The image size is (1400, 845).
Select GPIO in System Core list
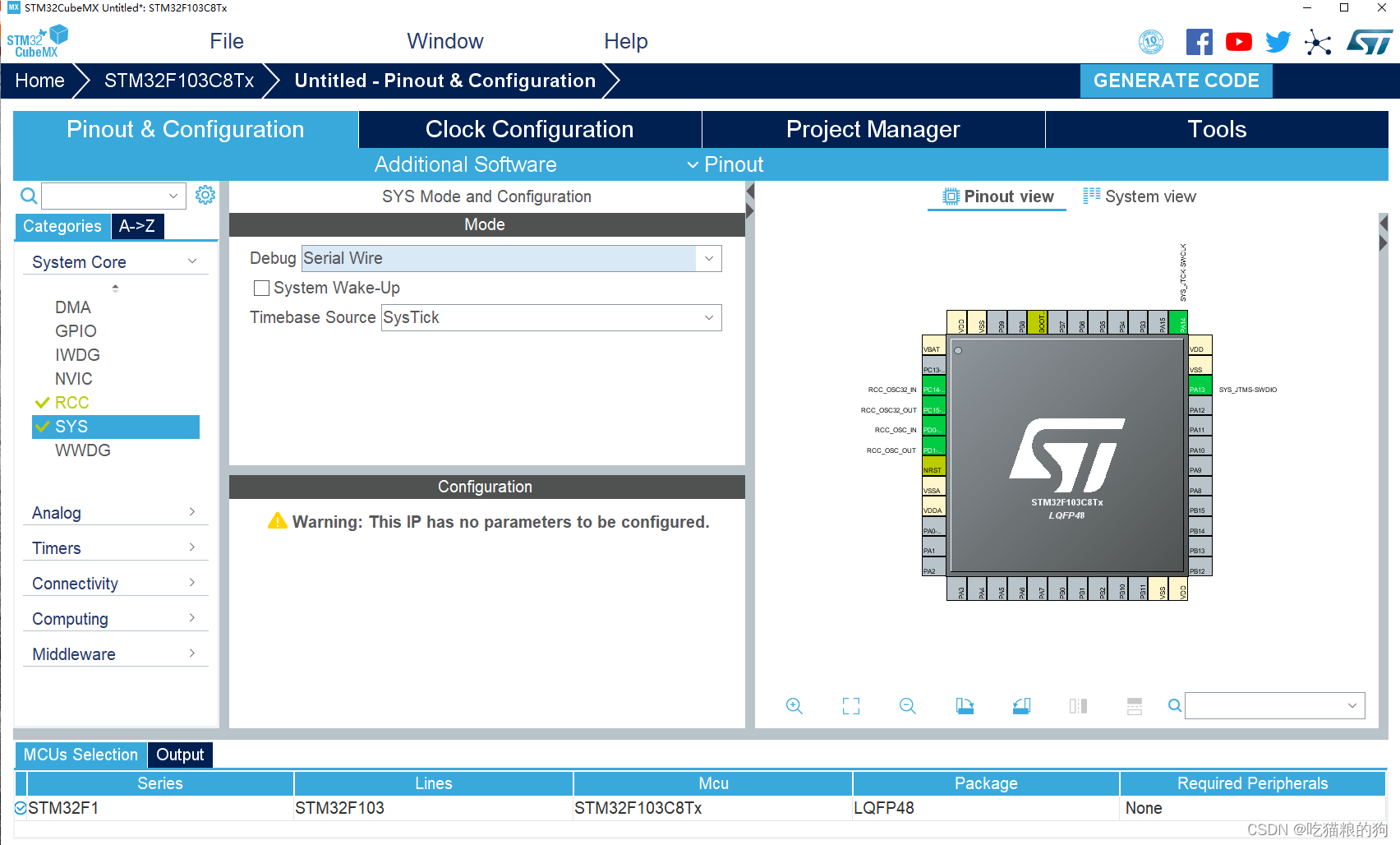click(76, 331)
